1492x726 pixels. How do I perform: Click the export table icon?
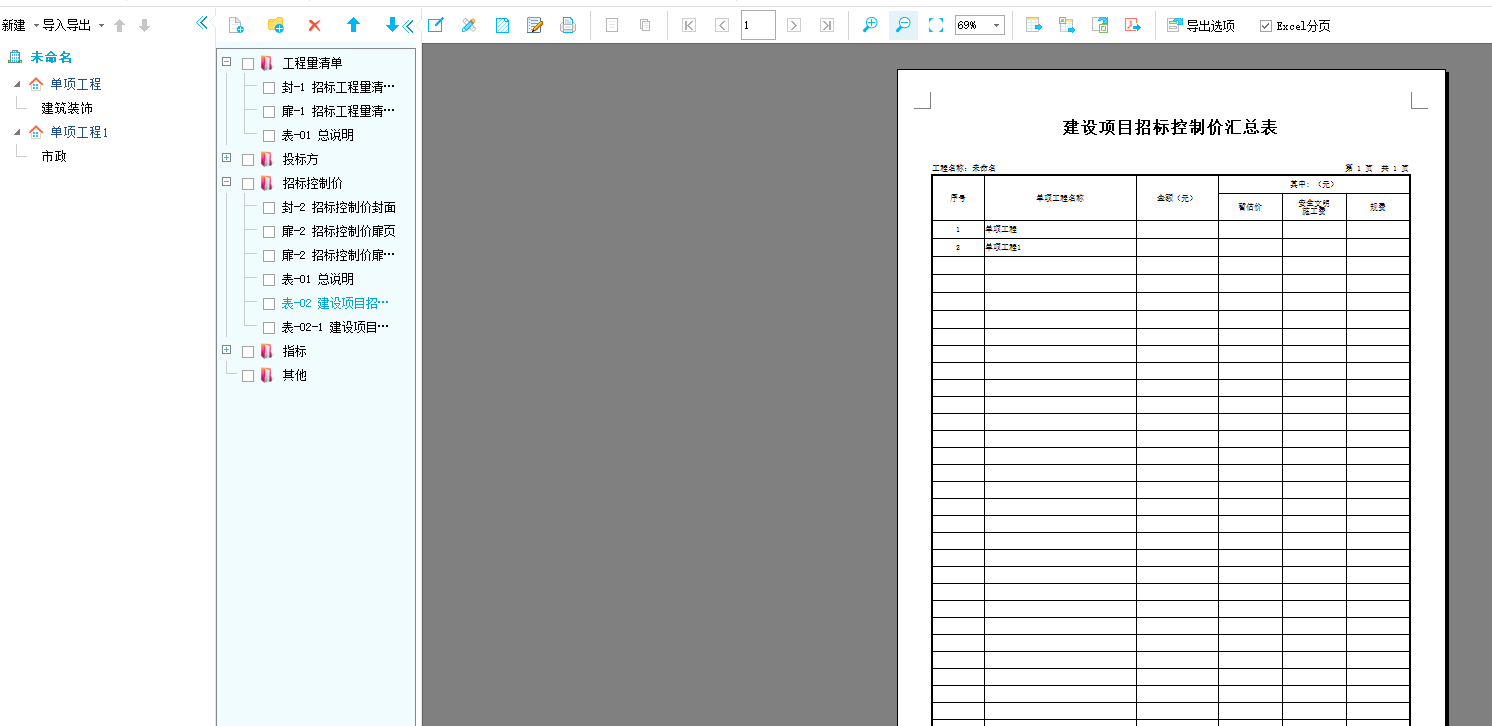click(x=1034, y=25)
